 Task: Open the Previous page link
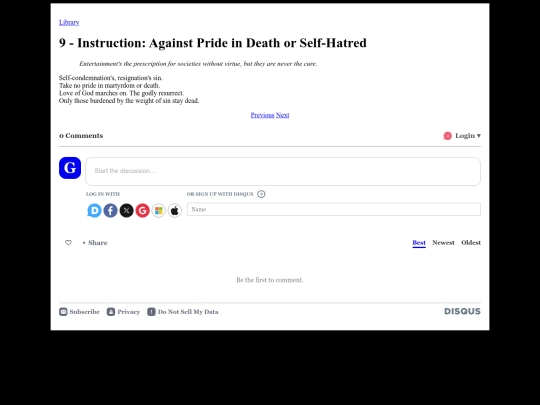(x=262, y=115)
